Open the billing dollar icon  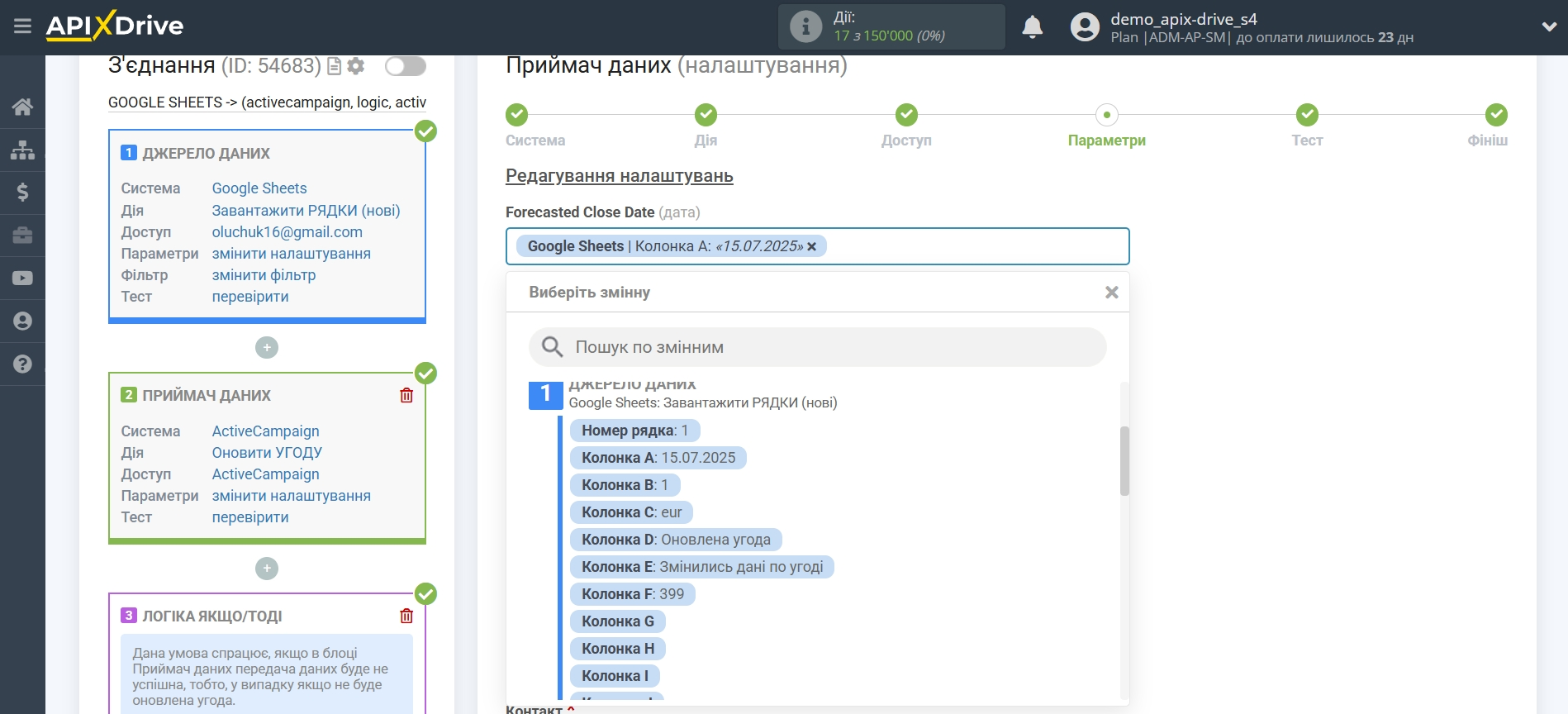(22, 193)
